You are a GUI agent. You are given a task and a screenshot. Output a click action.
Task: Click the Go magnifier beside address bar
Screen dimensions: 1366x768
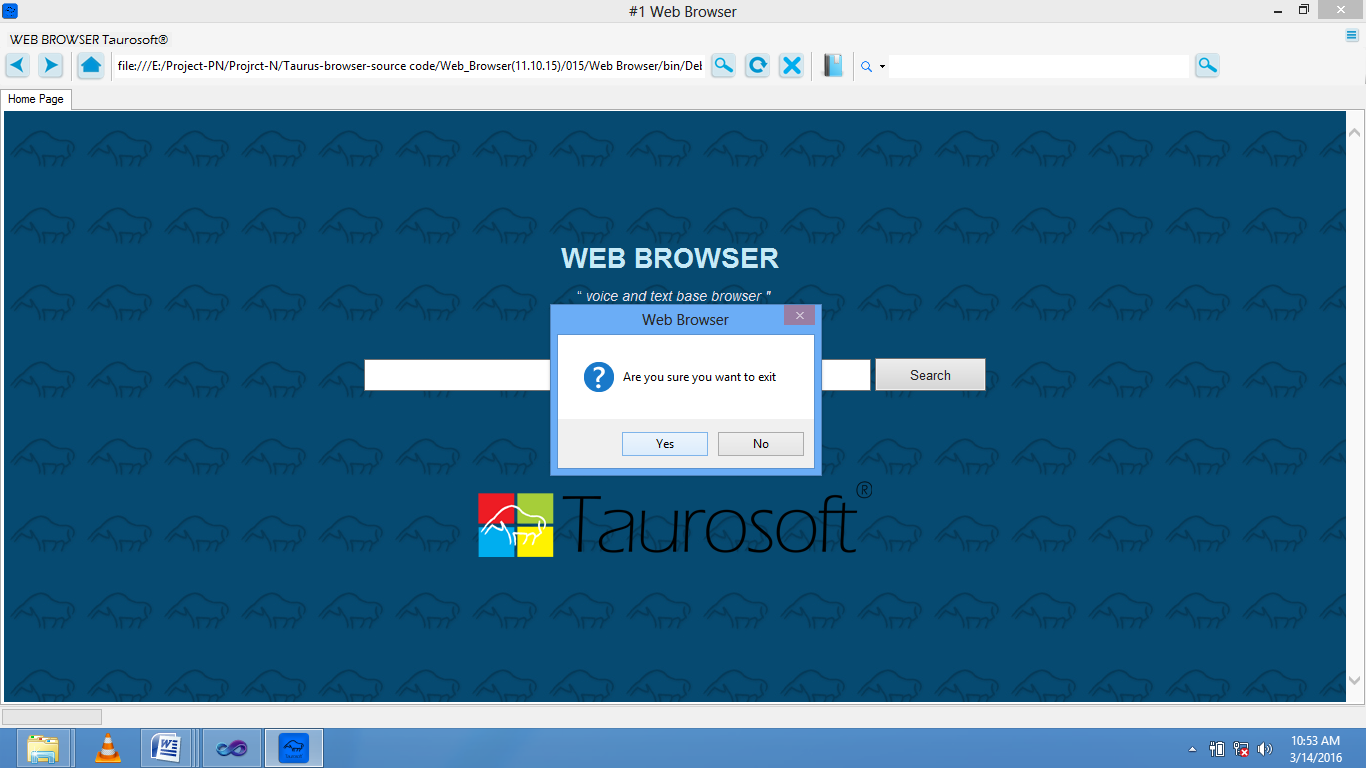click(723, 66)
